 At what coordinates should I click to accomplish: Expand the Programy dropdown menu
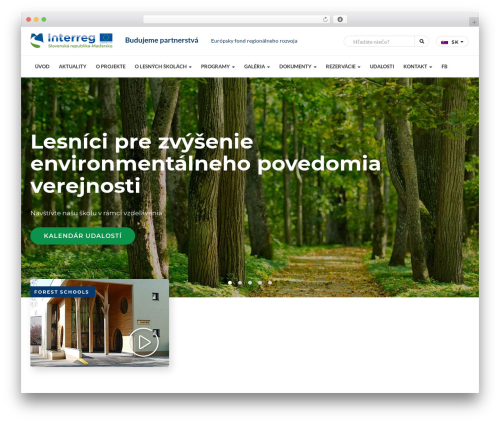click(218, 67)
